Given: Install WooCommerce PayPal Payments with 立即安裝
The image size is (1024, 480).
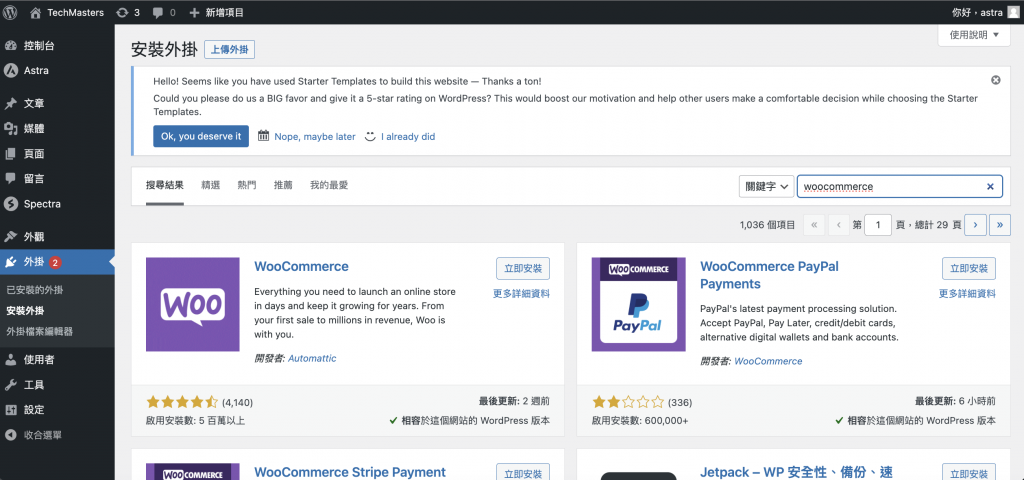Looking at the screenshot, I should [968, 268].
